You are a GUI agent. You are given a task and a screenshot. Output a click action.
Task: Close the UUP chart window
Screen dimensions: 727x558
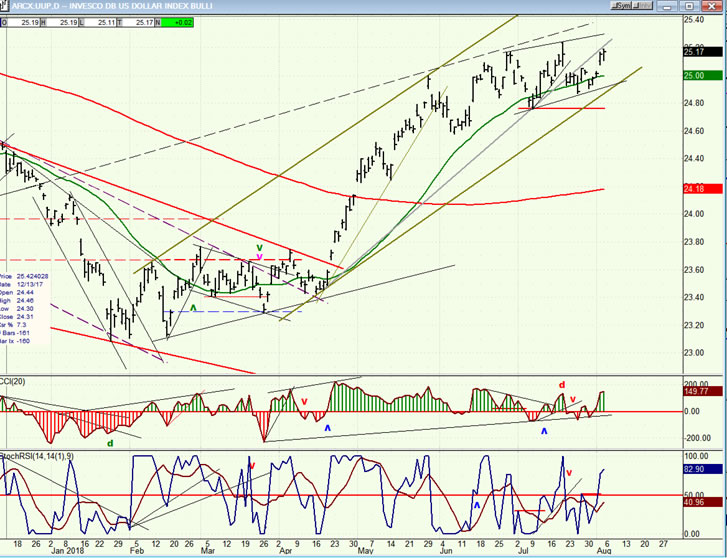[713, 6]
